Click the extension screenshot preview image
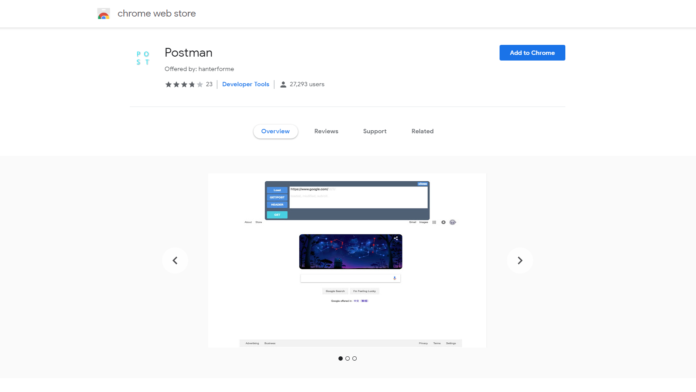 [347, 260]
